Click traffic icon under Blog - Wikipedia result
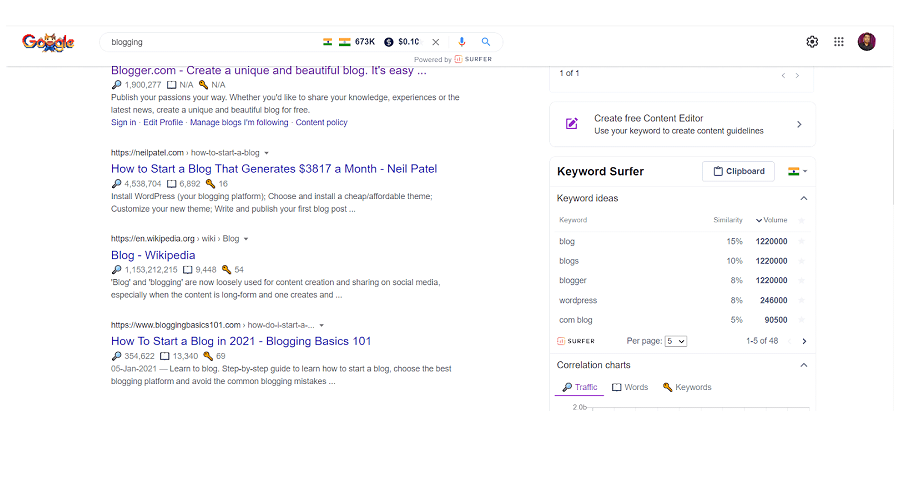 116,270
